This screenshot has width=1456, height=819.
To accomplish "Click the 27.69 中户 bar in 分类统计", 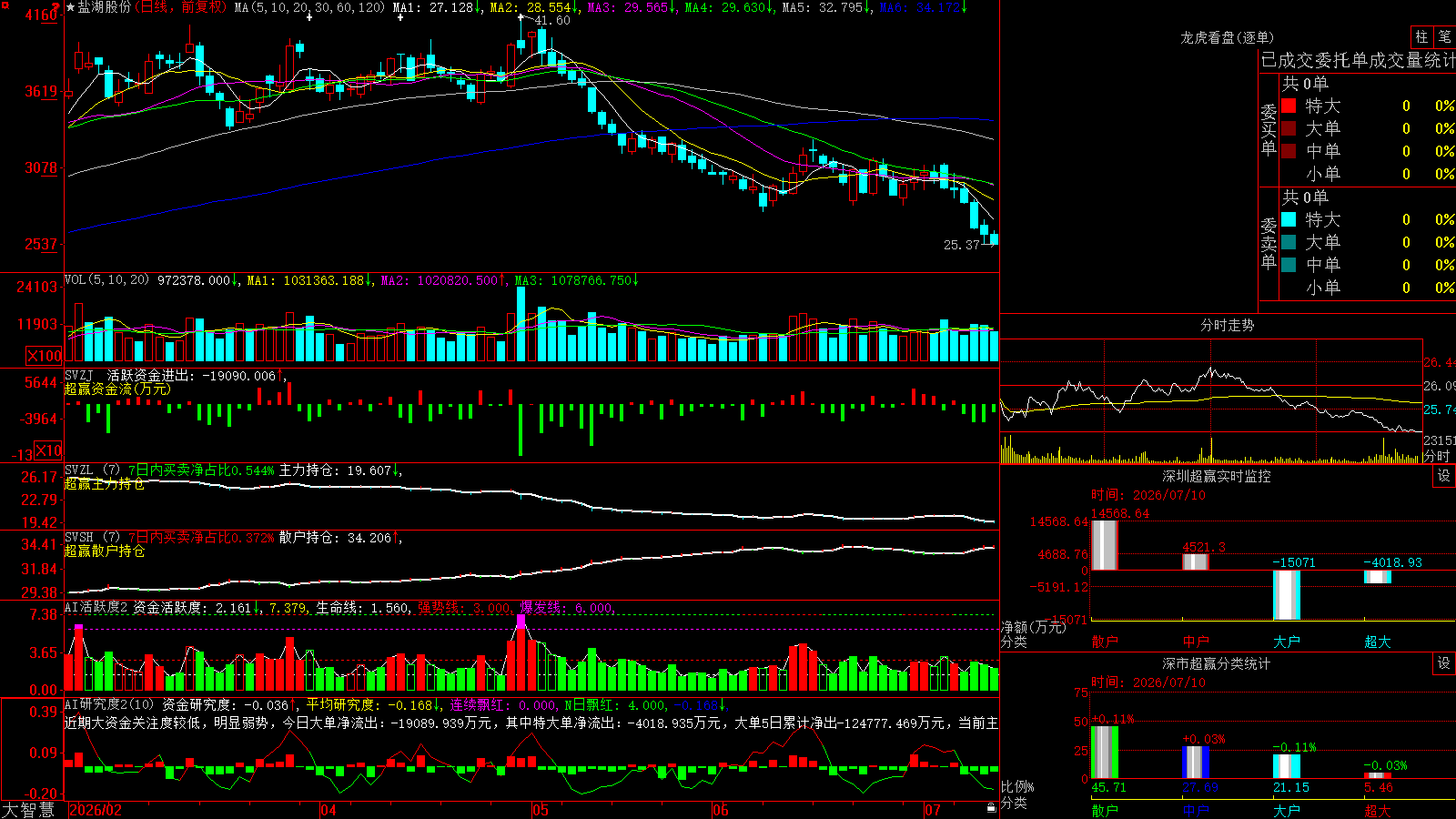I will [x=1195, y=763].
